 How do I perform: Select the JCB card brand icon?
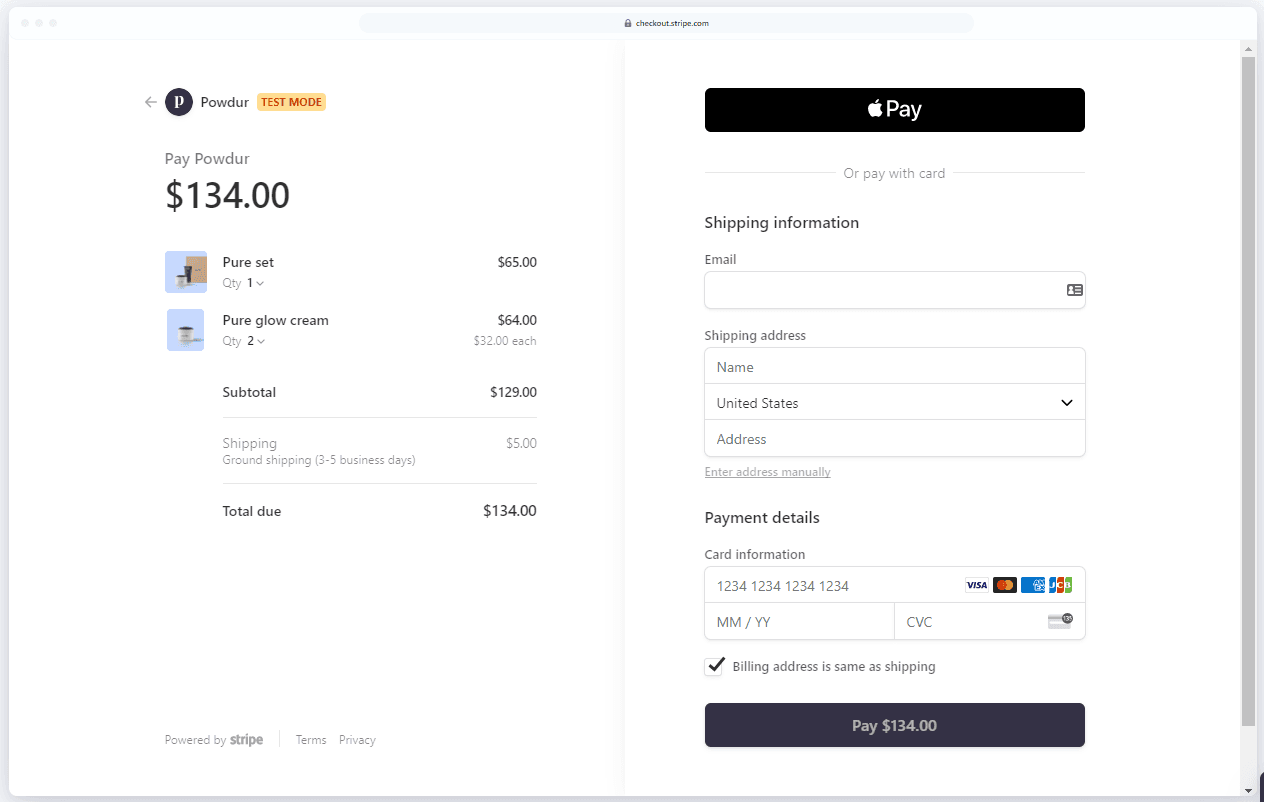[1060, 585]
